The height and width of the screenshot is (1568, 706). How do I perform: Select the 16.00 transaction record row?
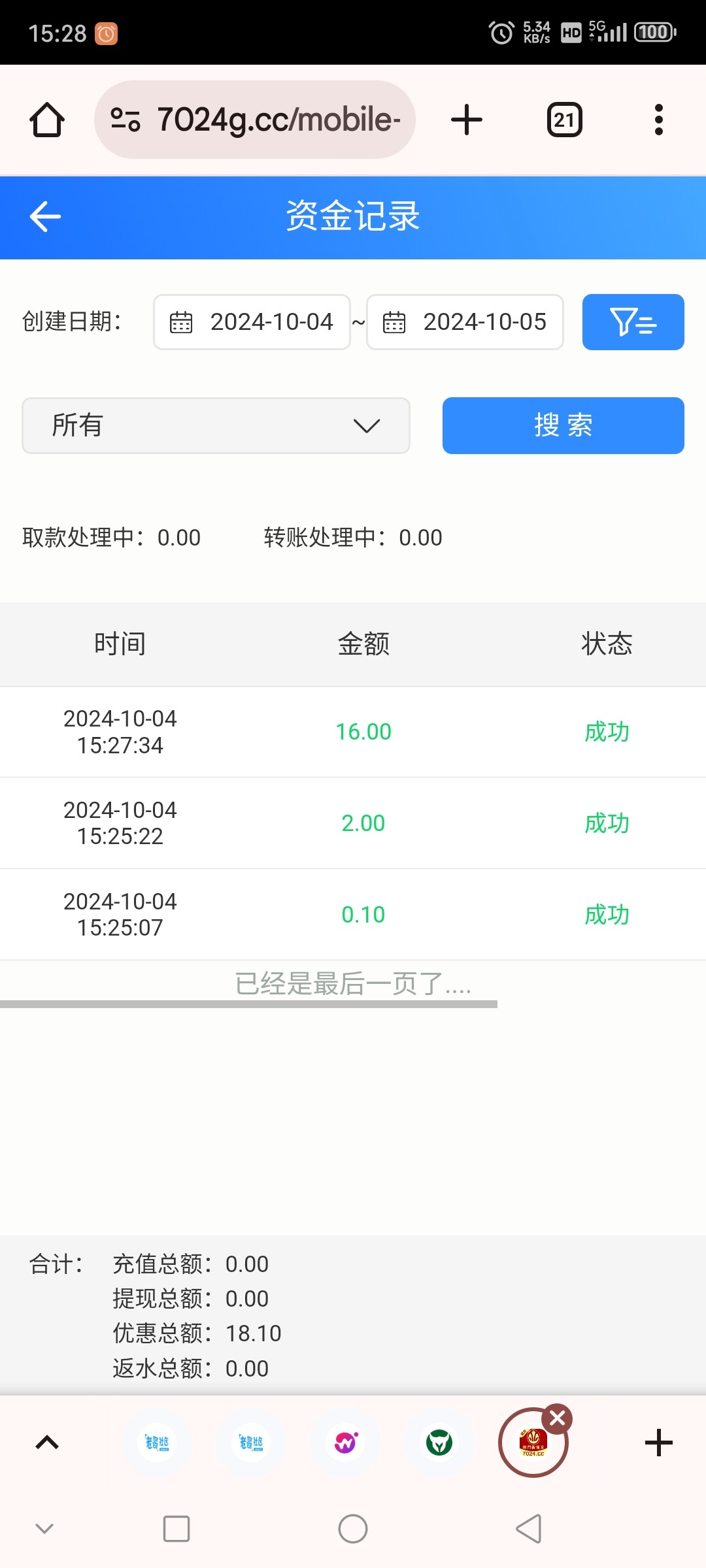[353, 732]
